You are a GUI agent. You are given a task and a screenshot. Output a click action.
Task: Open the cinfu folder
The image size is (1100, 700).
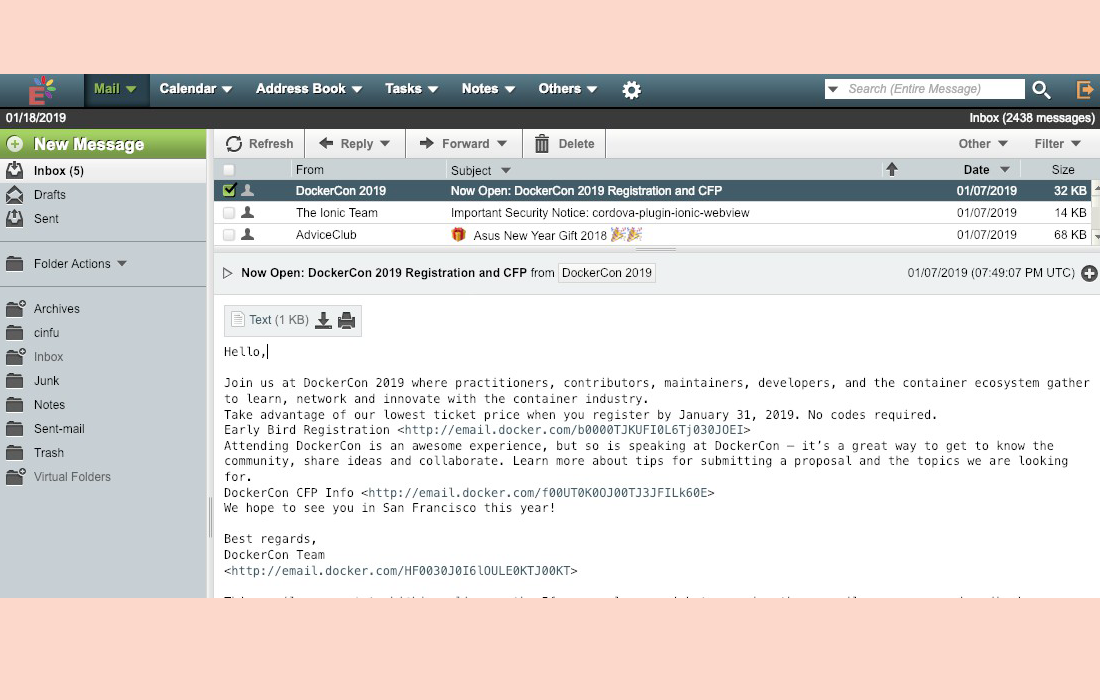click(46, 332)
